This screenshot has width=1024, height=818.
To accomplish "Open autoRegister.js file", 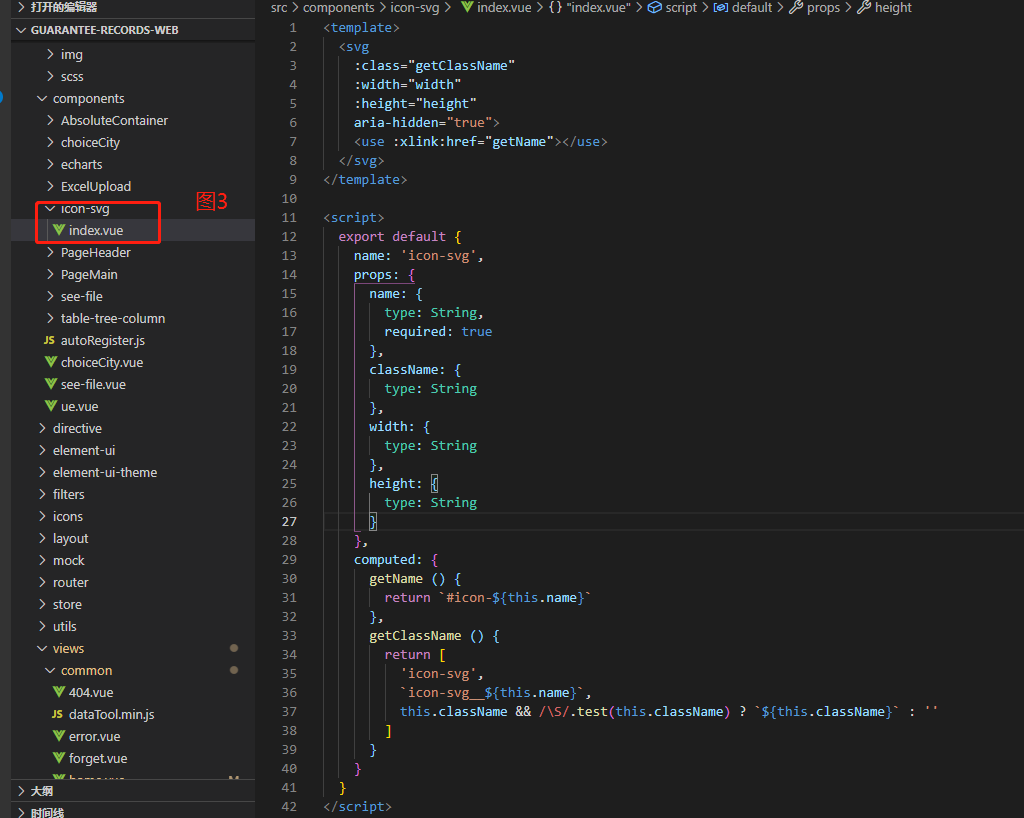I will click(x=103, y=340).
